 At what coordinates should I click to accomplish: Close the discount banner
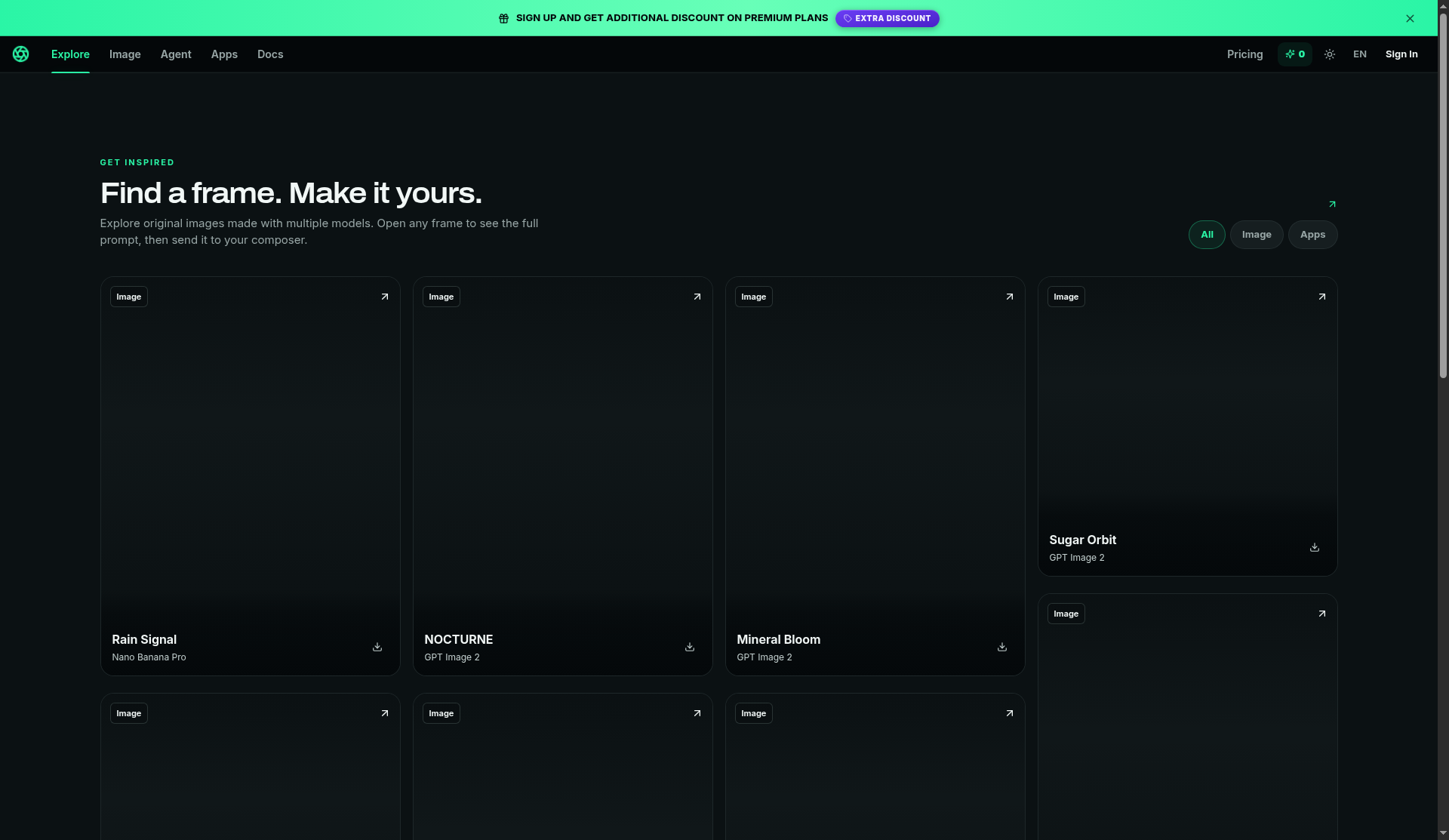(1410, 18)
